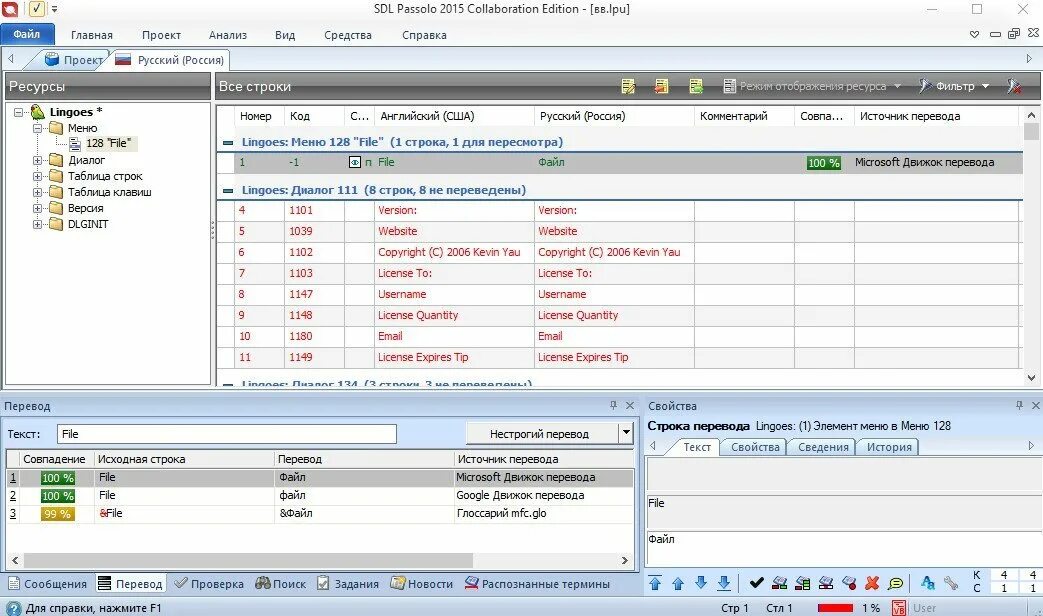The height and width of the screenshot is (616, 1043).
Task: Open the Задания bottom panel tab
Action: click(347, 584)
